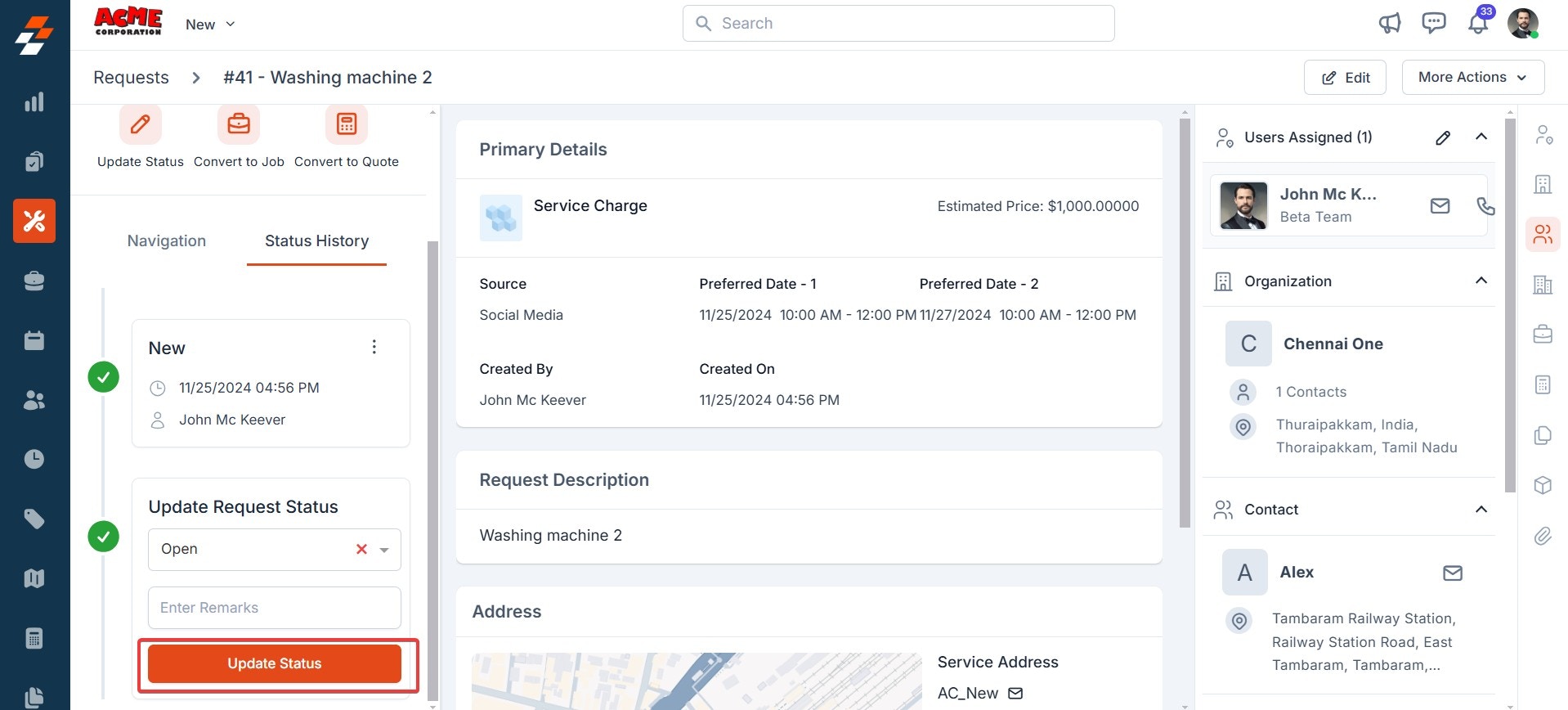The height and width of the screenshot is (710, 1568).
Task: Select the highlighted contacts icon in right rail
Action: [x=1543, y=235]
